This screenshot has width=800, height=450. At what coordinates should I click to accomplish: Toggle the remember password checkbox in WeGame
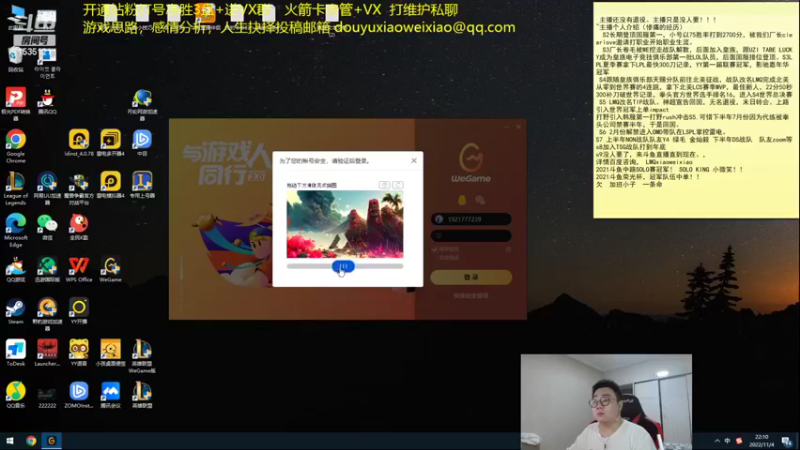(435, 249)
